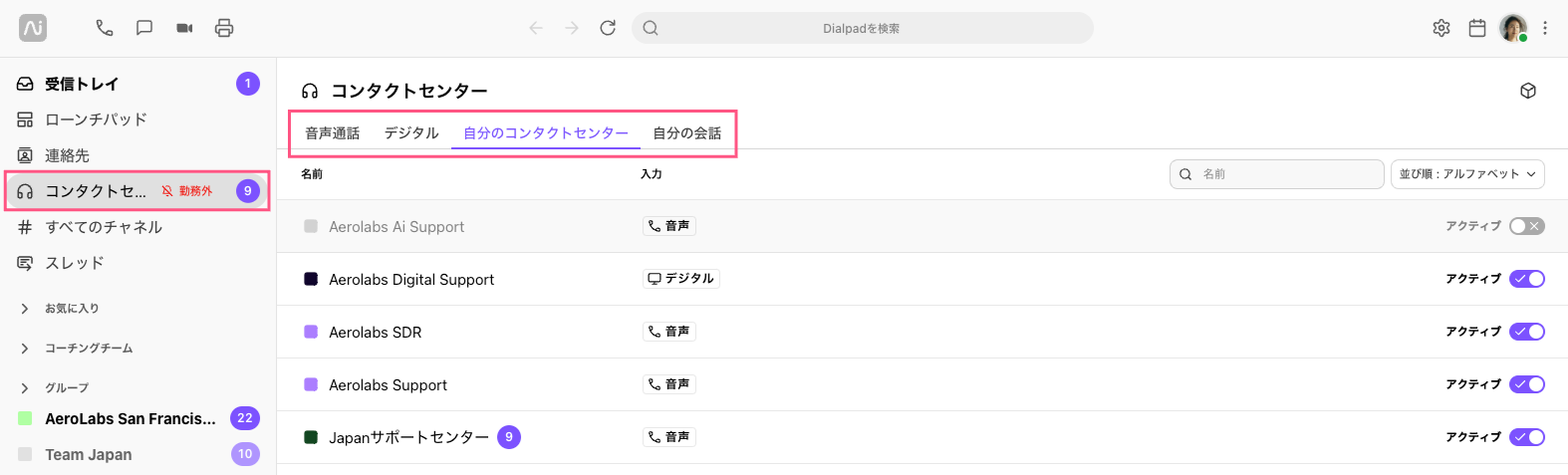Image resolution: width=1568 pixels, height=475 pixels.
Task: Start a video meeting via camera icon
Action: pyautogui.click(x=184, y=28)
